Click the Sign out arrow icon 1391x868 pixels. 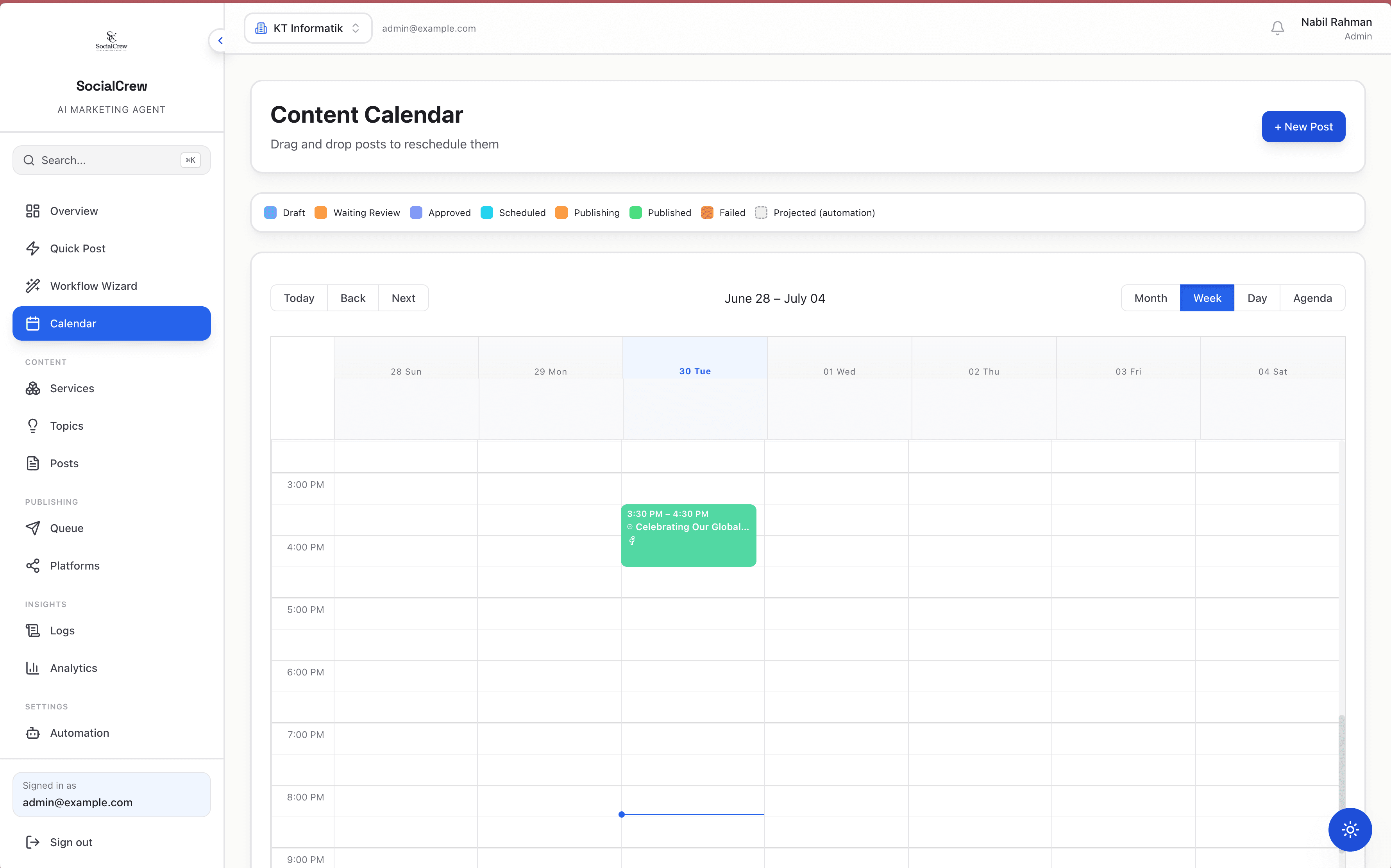pos(33,842)
